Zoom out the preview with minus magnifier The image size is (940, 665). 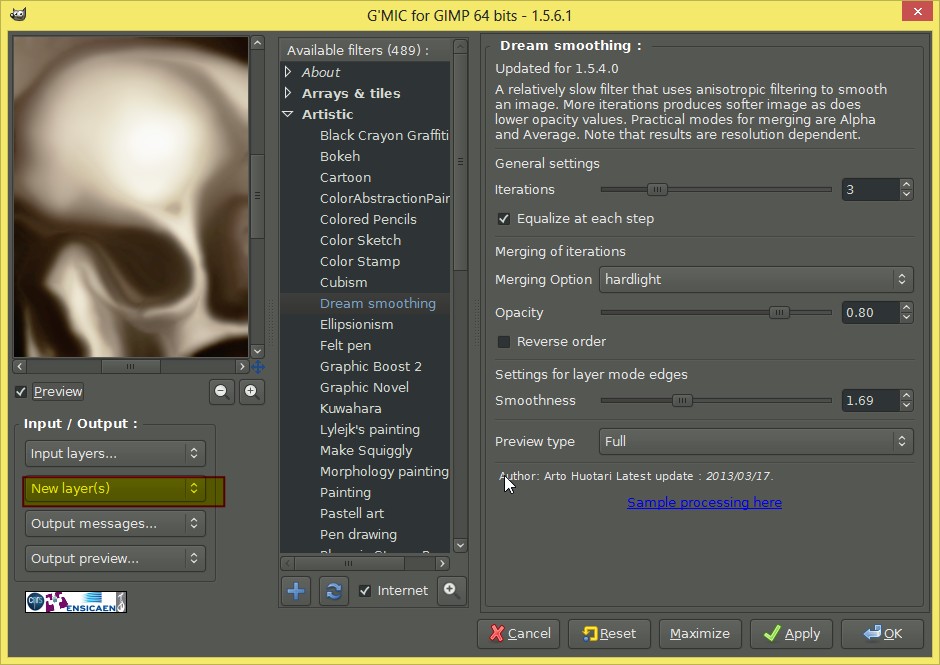[222, 392]
